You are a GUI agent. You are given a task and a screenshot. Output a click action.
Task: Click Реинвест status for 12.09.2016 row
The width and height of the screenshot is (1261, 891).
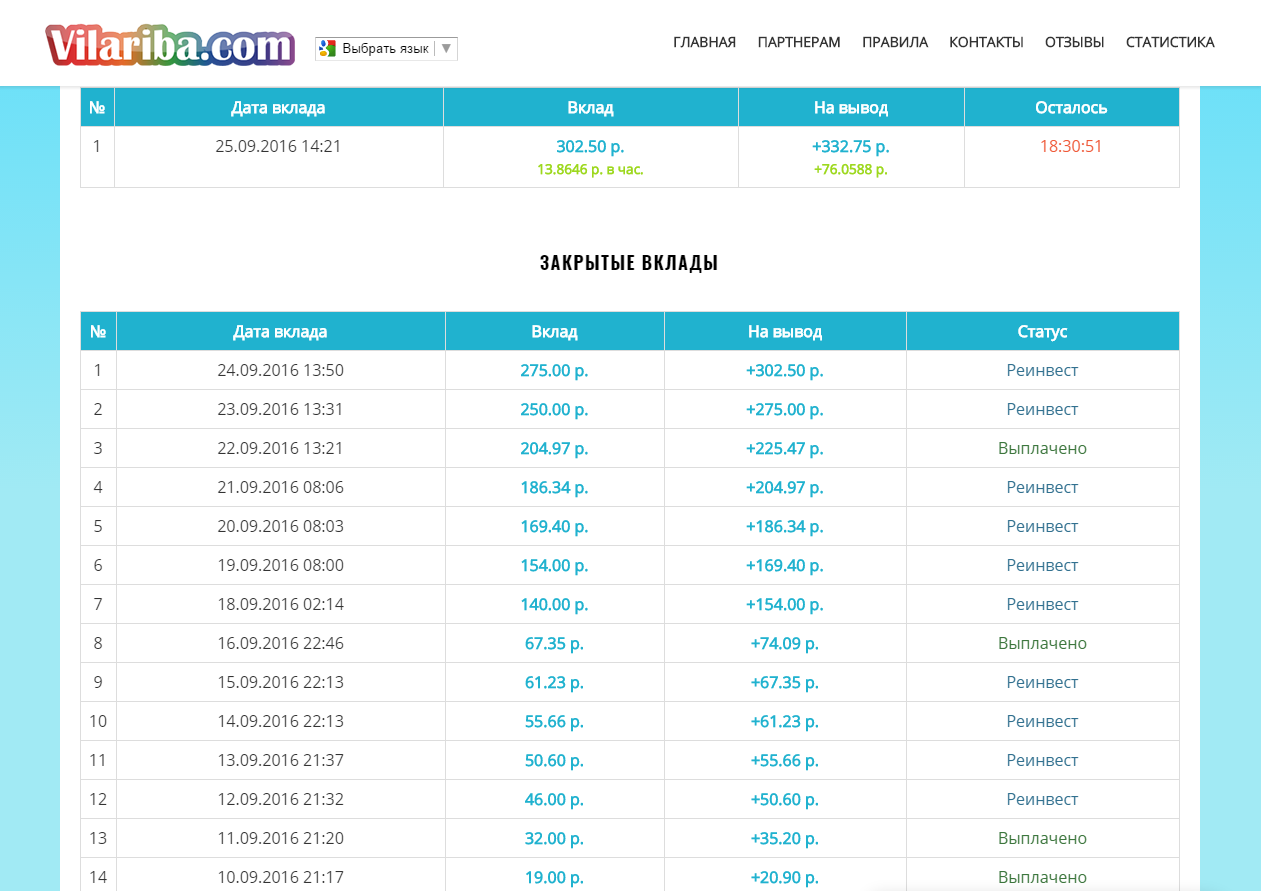(1042, 799)
